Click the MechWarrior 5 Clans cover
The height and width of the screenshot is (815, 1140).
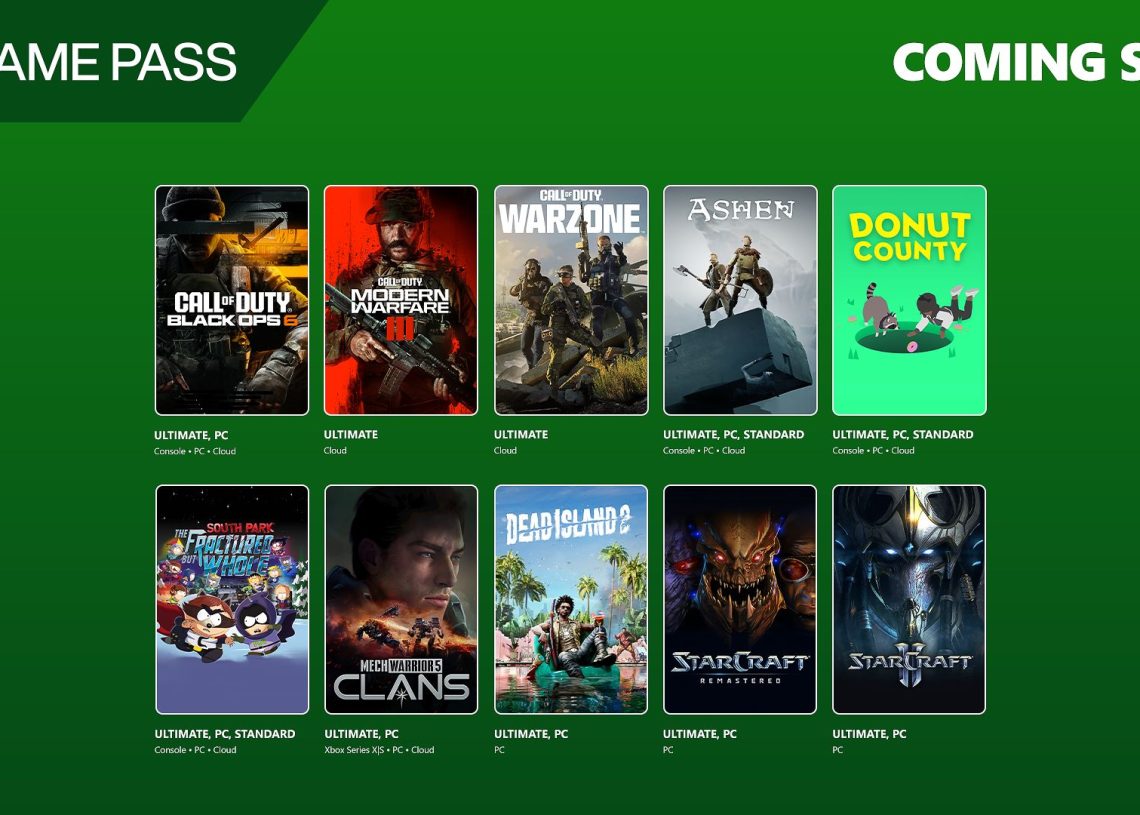click(401, 600)
